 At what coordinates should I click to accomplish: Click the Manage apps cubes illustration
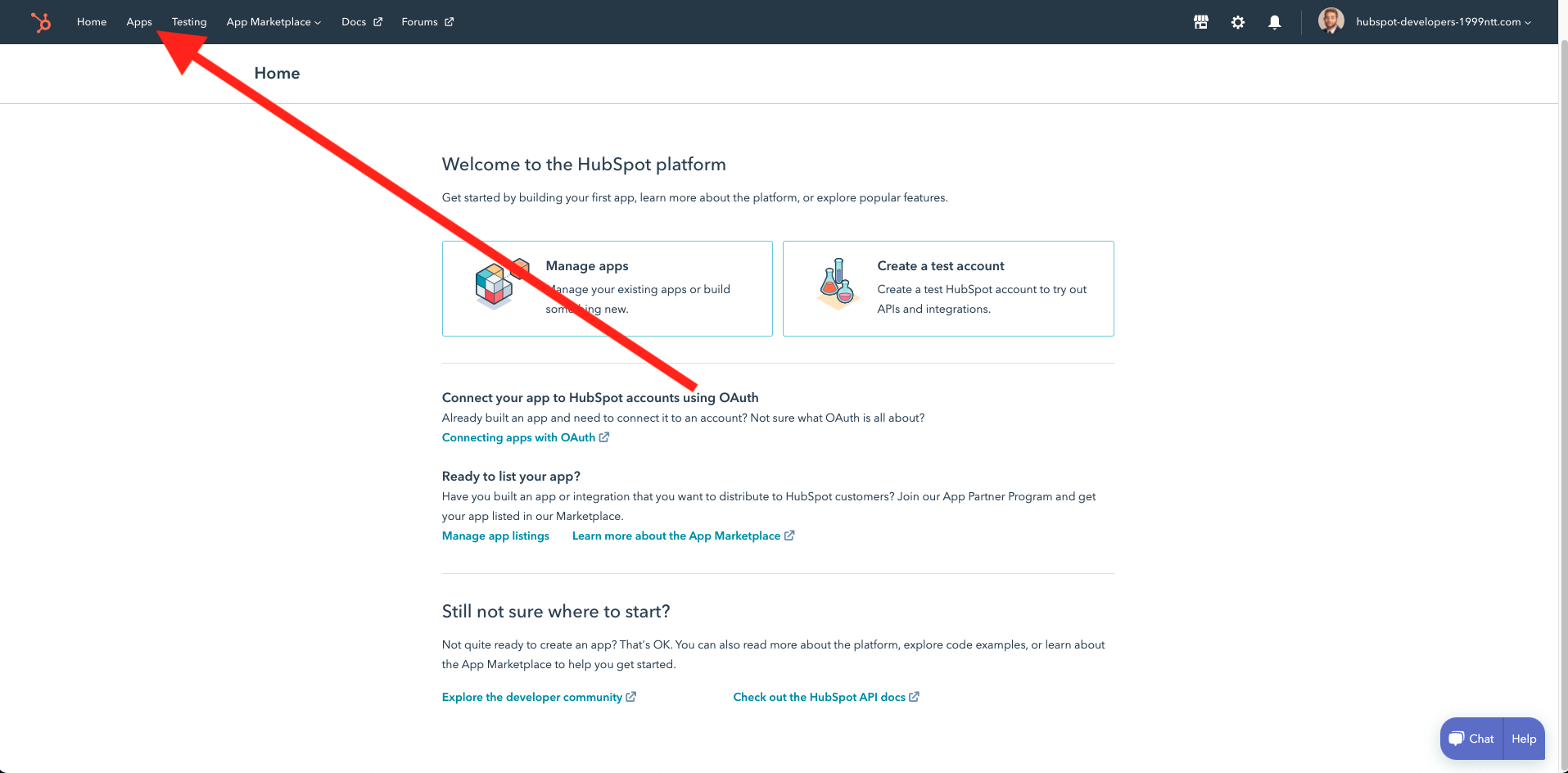[501, 283]
